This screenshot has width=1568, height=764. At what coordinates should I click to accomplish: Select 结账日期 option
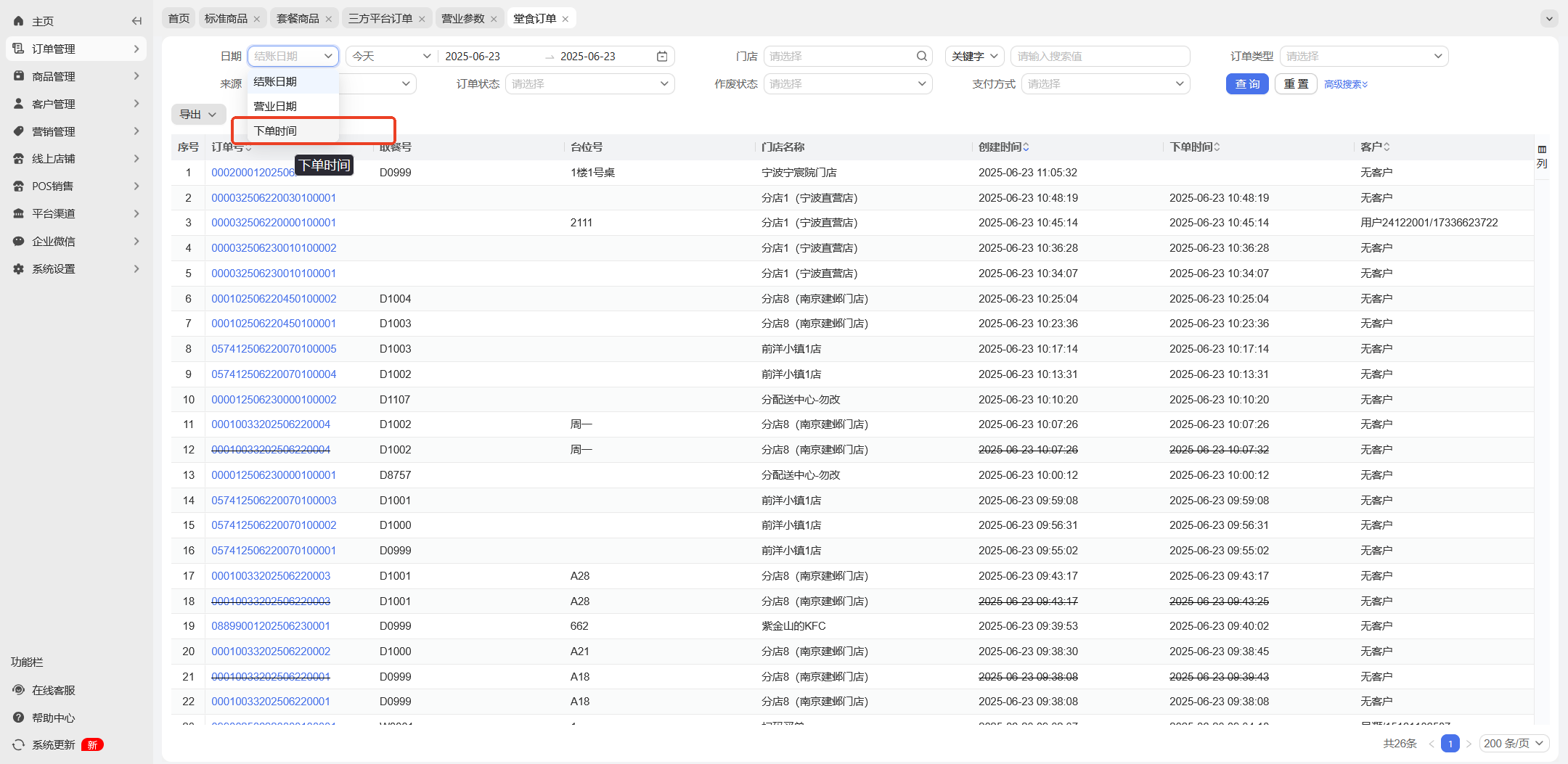(293, 81)
